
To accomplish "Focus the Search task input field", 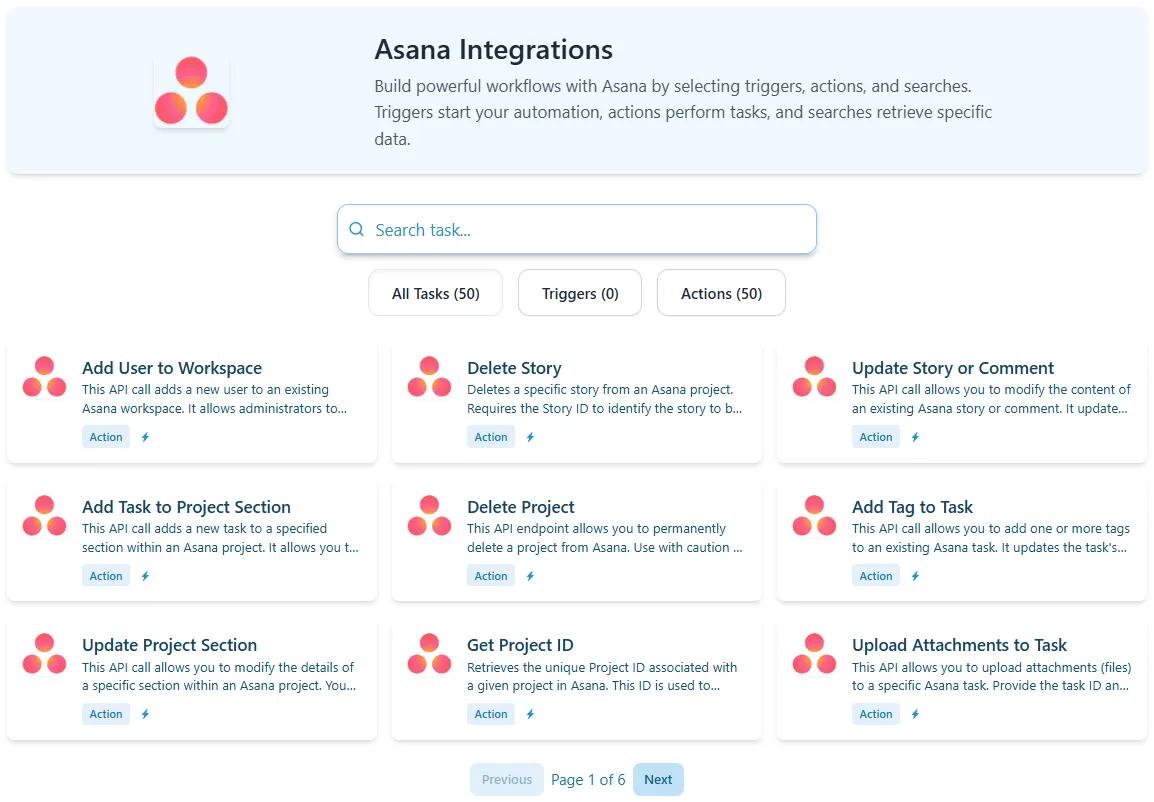I will (x=590, y=230).
